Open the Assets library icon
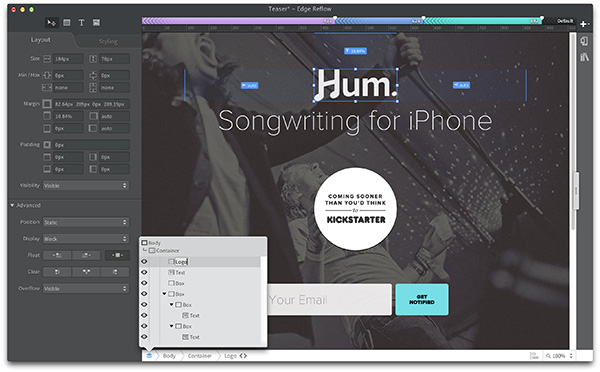The height and width of the screenshot is (372, 600). coord(584,57)
